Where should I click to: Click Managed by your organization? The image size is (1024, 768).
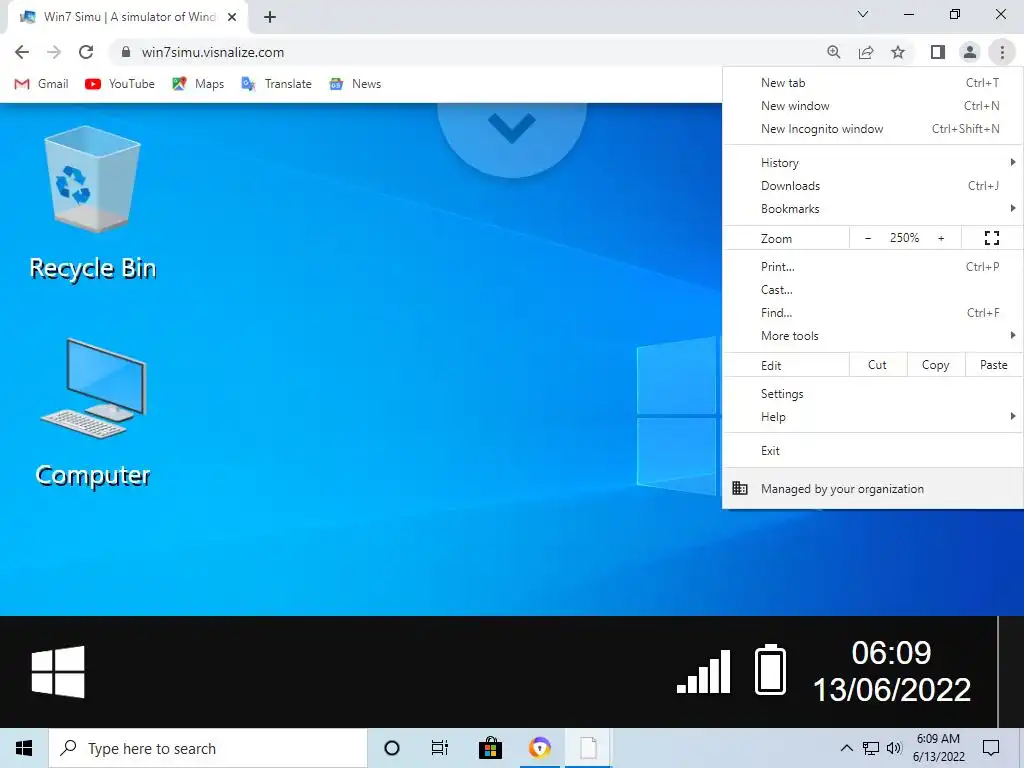pos(872,488)
